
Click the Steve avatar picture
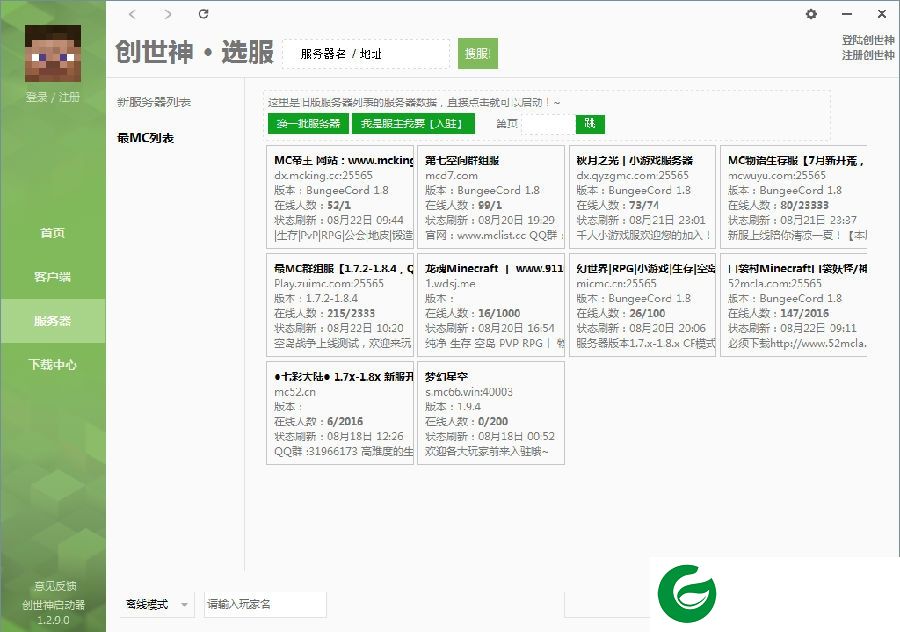(x=53, y=53)
